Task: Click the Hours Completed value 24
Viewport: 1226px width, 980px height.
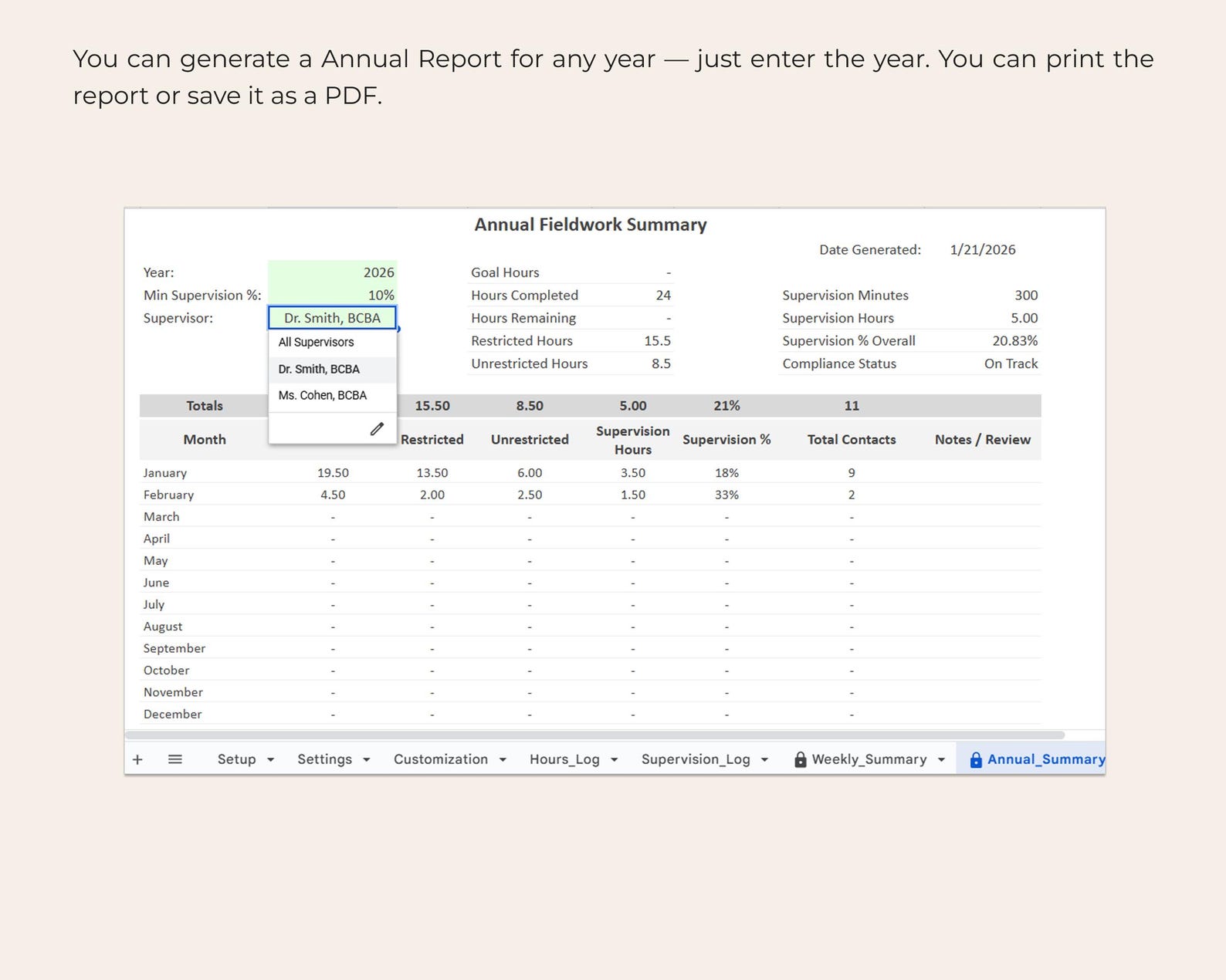Action: 663,295
